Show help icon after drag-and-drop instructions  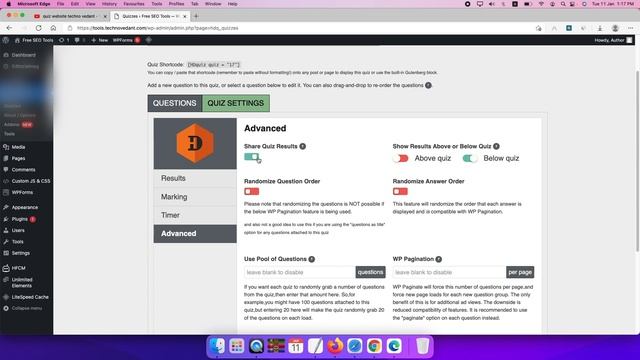pos(428,85)
